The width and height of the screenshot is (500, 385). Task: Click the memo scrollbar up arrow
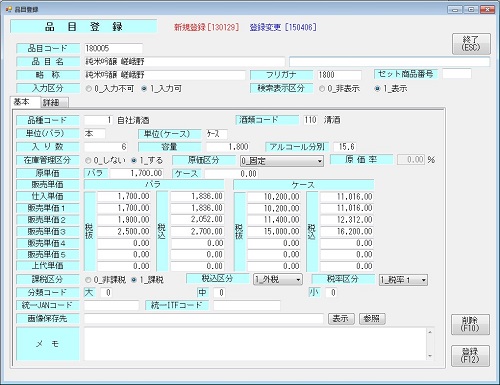coord(430,332)
